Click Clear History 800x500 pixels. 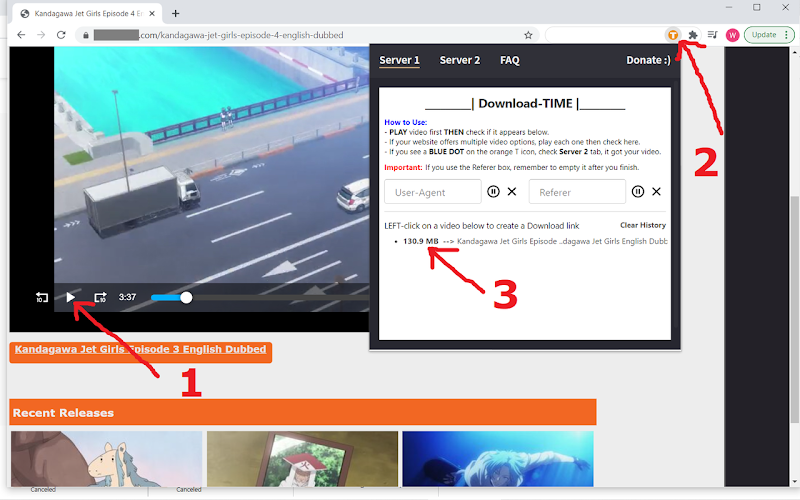click(x=643, y=225)
